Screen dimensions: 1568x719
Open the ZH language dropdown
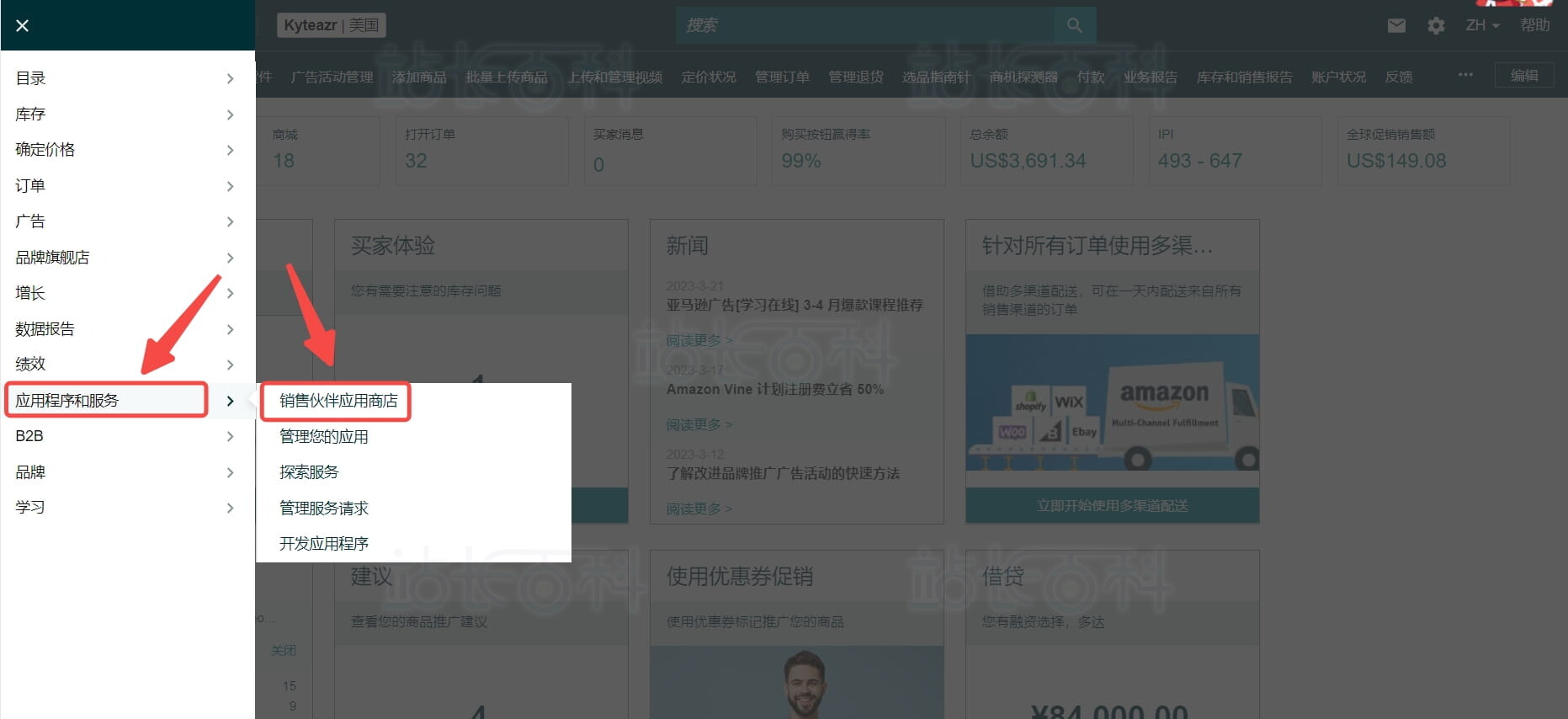tap(1482, 26)
